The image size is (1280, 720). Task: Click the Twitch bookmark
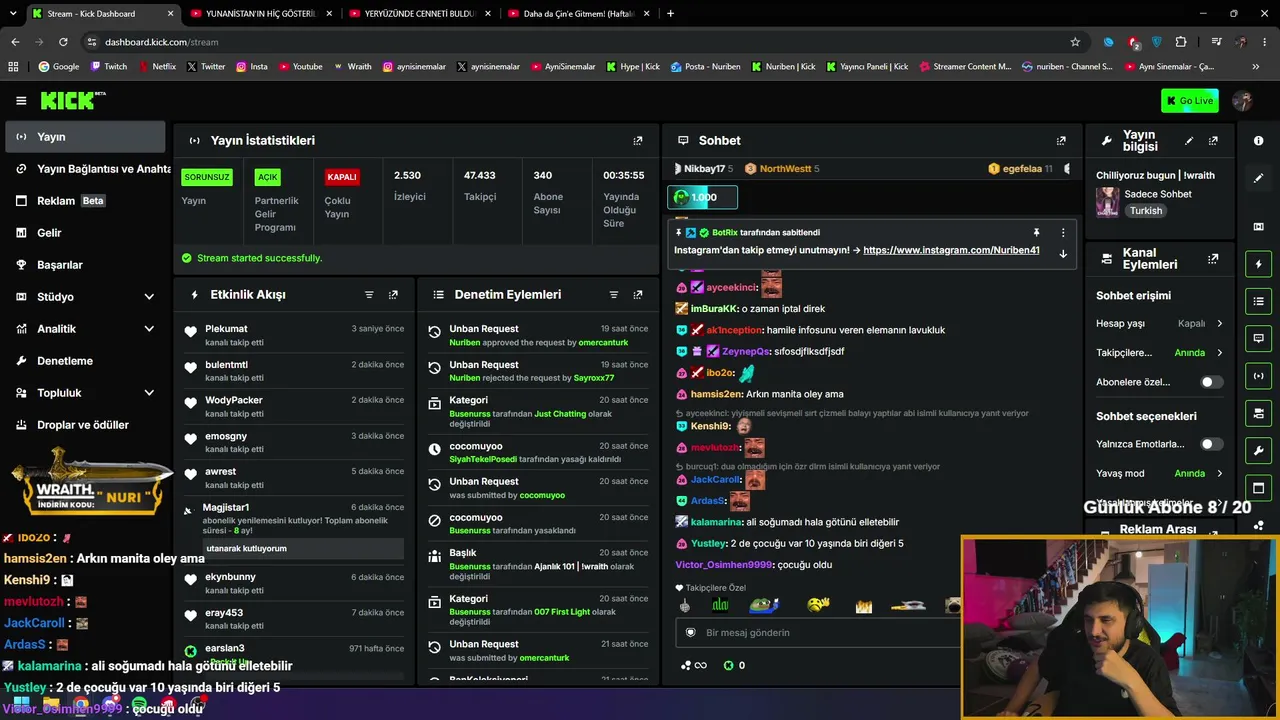pyautogui.click(x=109, y=67)
